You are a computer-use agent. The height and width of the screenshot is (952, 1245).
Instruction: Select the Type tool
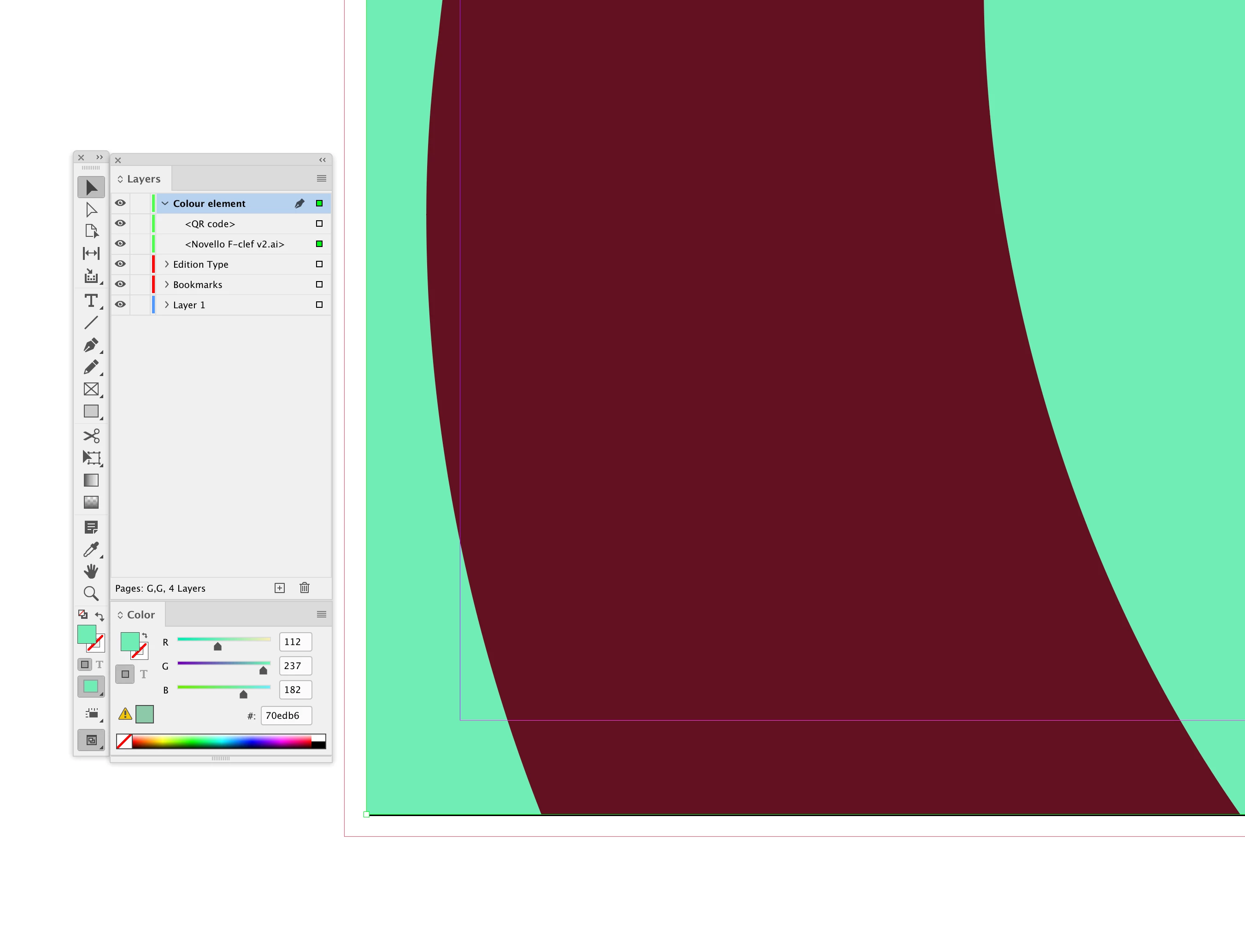pos(91,300)
